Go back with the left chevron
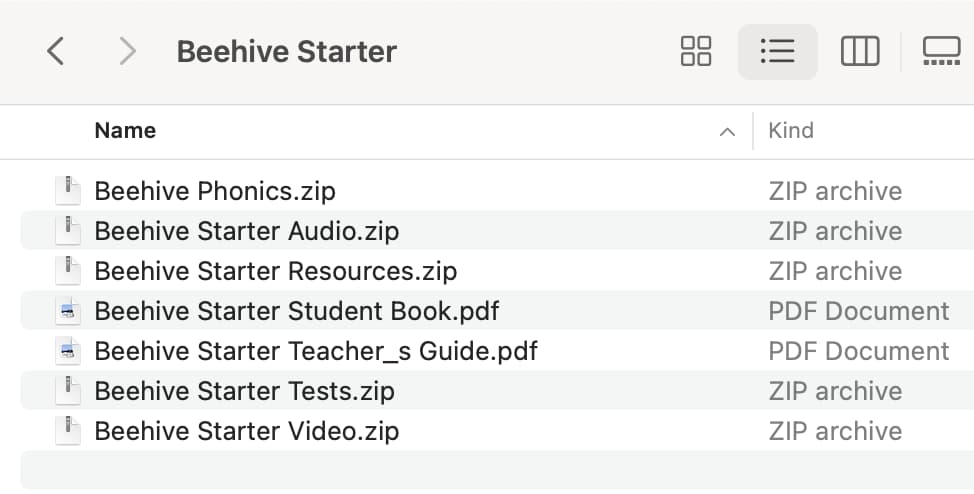Image resolution: width=974 pixels, height=494 pixels. (55, 51)
